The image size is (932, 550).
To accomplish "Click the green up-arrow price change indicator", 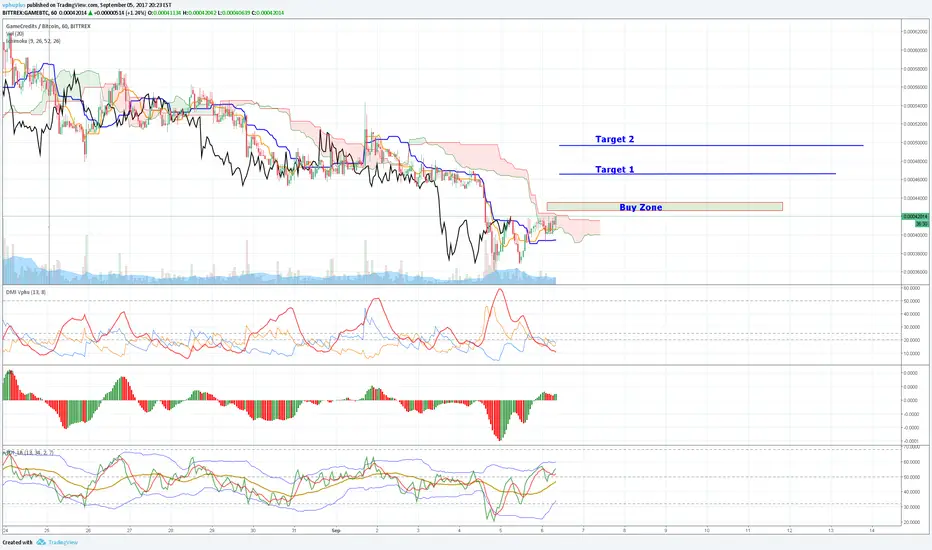I will click(90, 12).
